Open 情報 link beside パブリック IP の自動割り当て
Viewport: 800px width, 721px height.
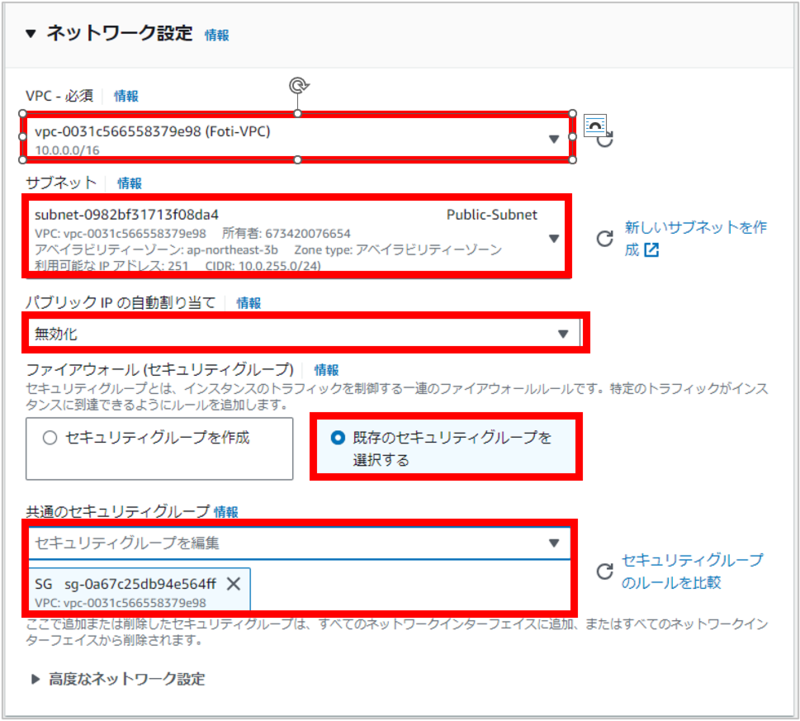248,303
